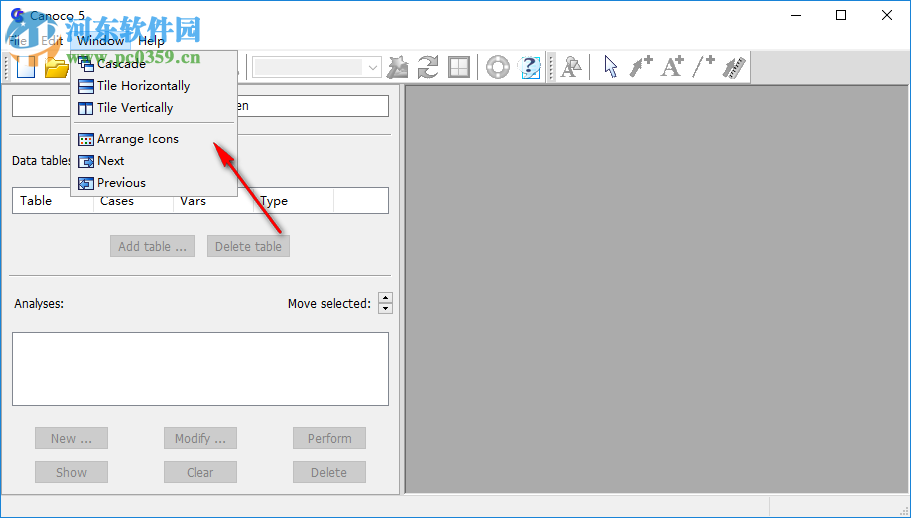Click the Table column header
The image size is (911, 518).
[x=53, y=201]
